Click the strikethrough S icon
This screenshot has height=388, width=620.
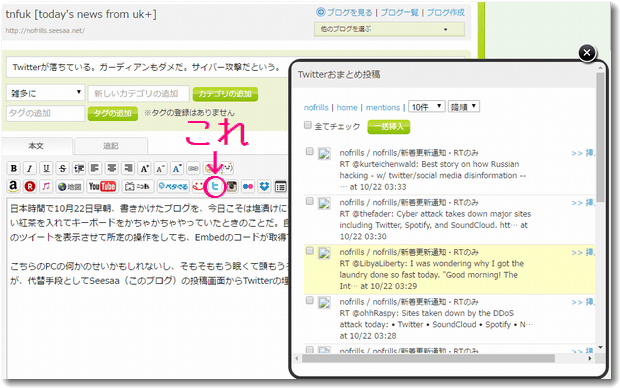coord(62,168)
